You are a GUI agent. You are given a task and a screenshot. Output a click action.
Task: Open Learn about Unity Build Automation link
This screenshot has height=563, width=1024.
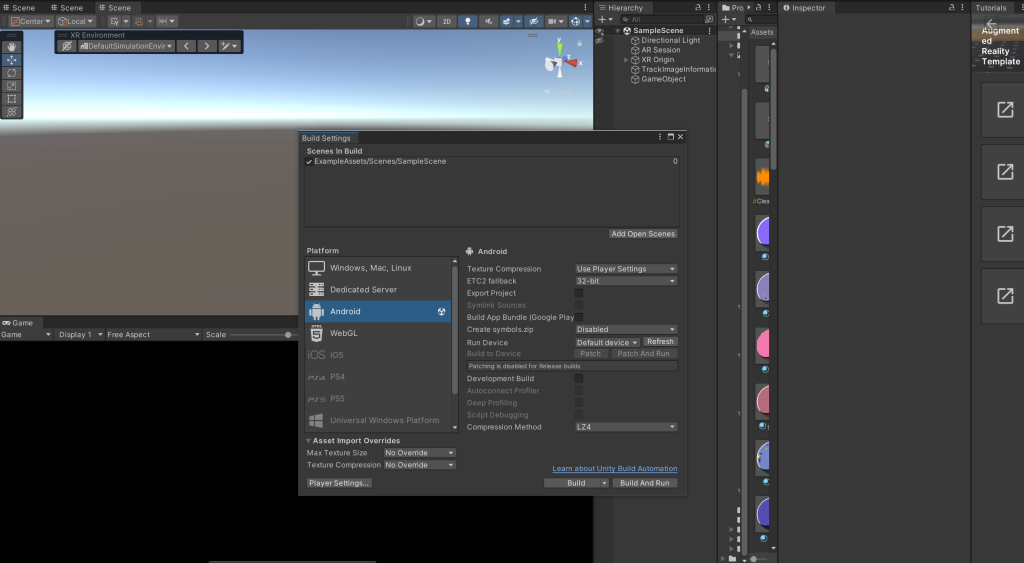pos(615,469)
